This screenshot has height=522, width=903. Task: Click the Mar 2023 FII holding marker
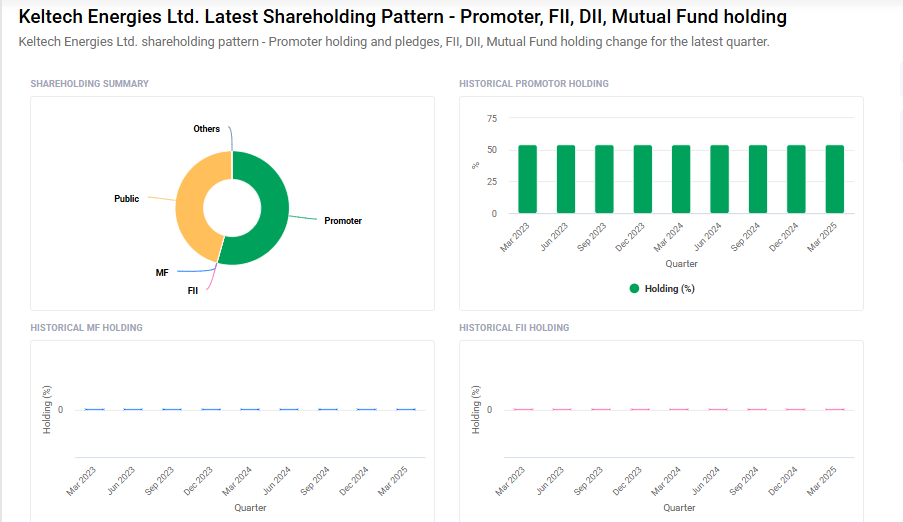(523, 410)
